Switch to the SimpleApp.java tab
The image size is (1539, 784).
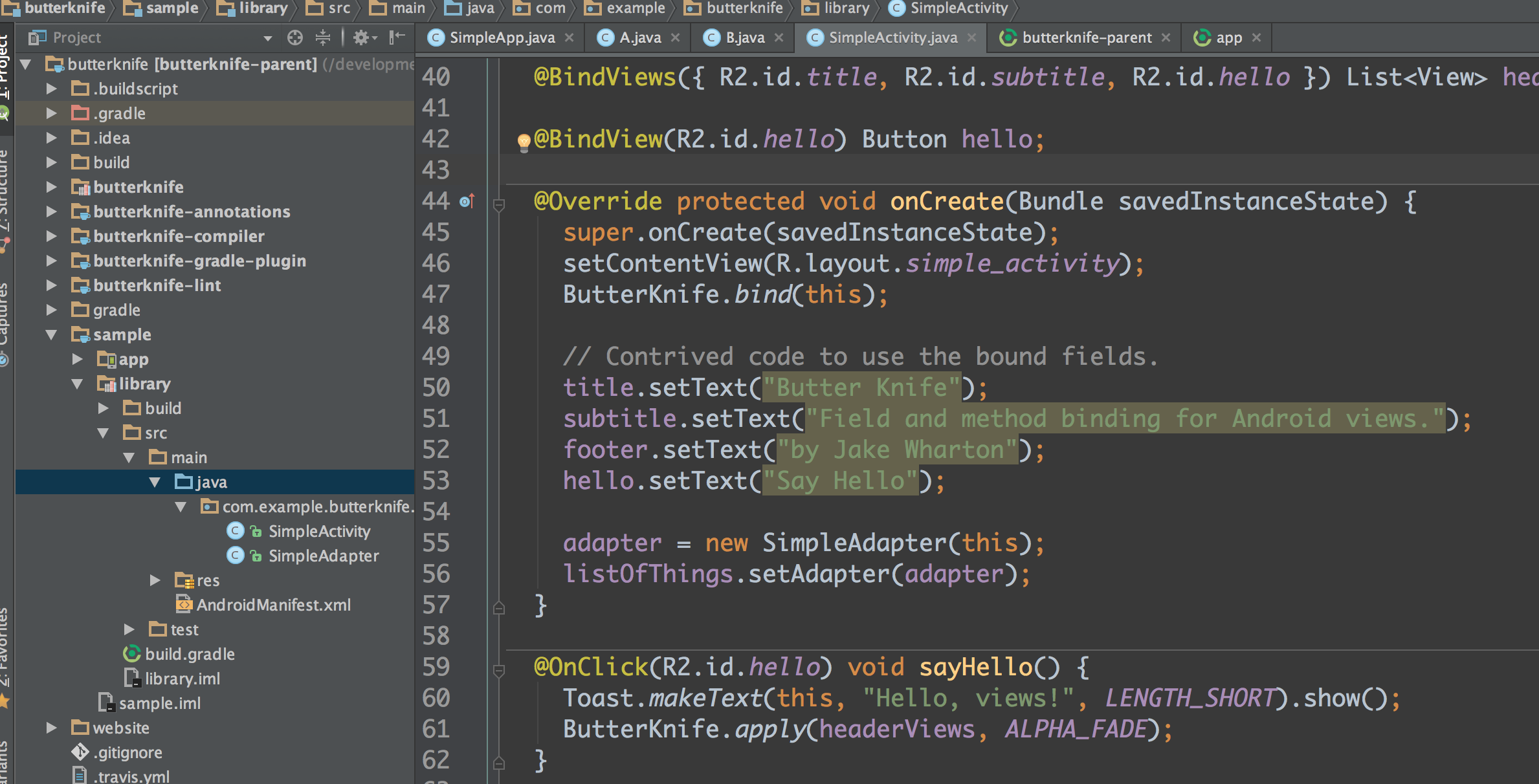[502, 38]
